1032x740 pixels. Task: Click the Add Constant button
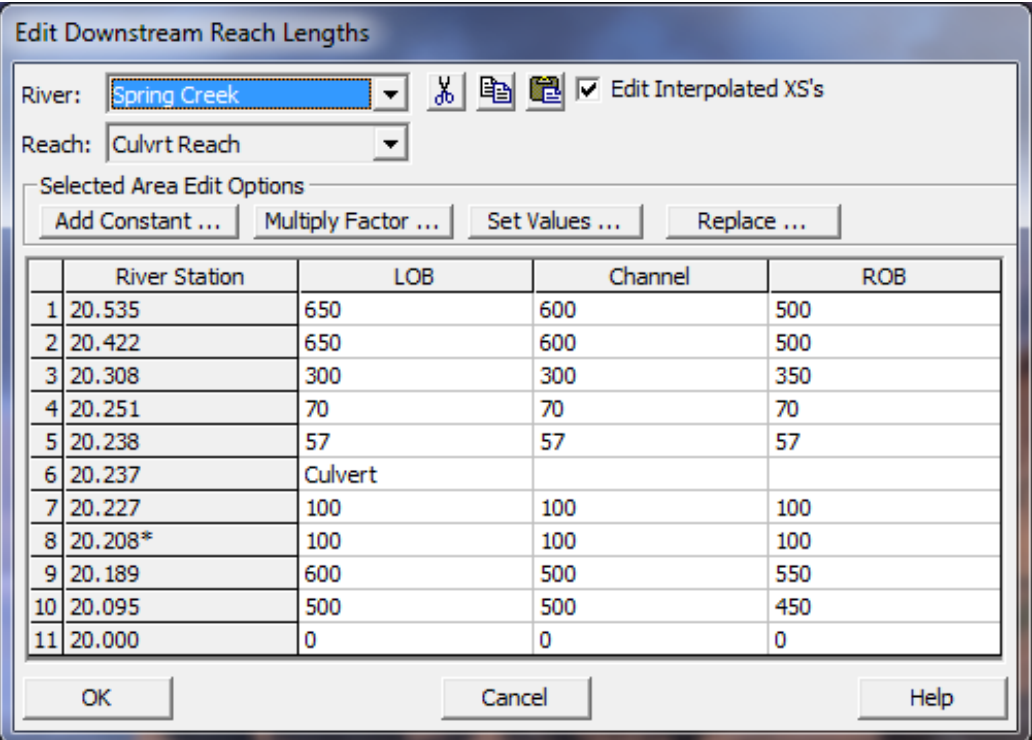(x=138, y=221)
